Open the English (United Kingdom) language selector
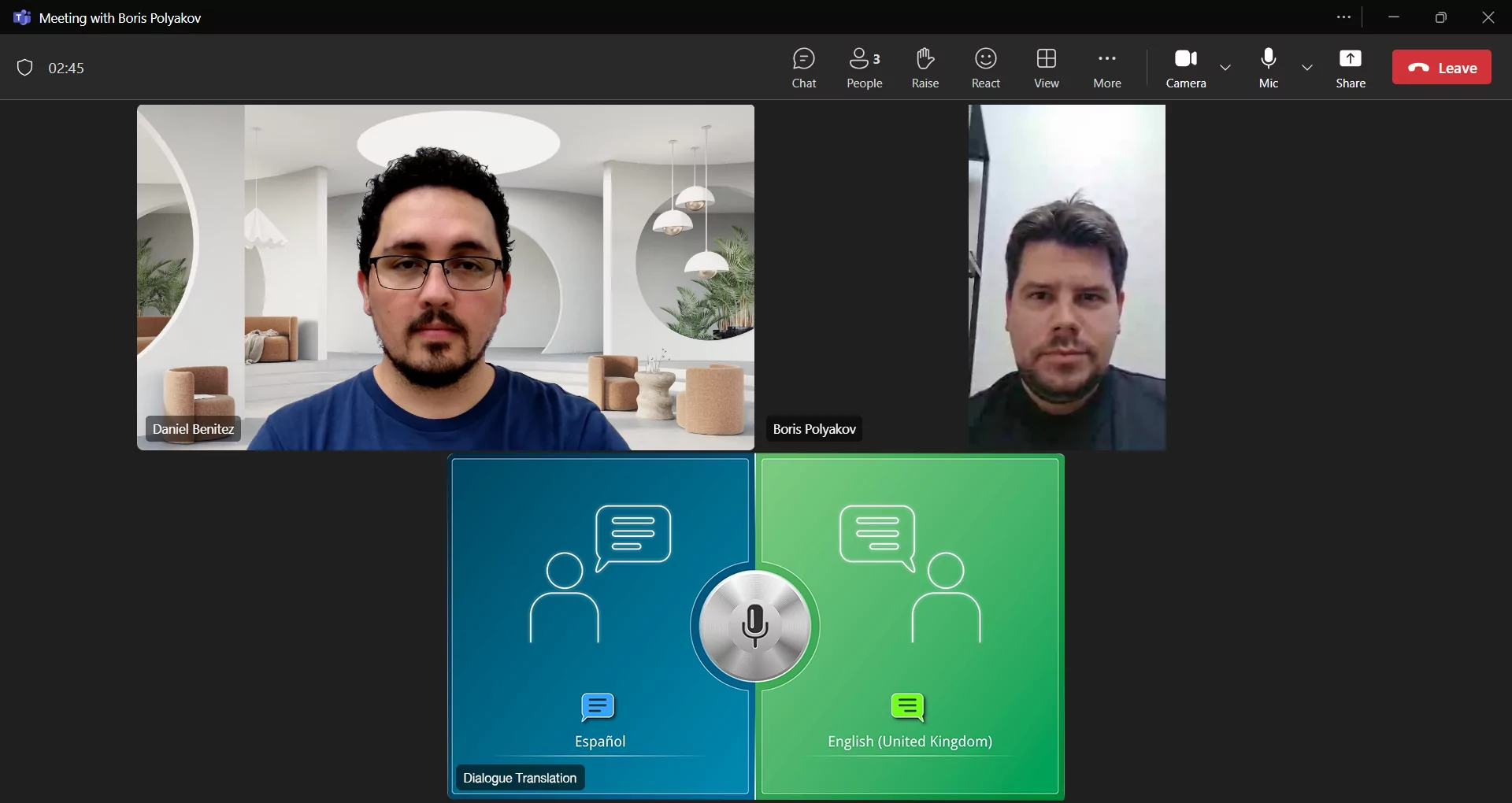Viewport: 1512px width, 803px height. (909, 741)
